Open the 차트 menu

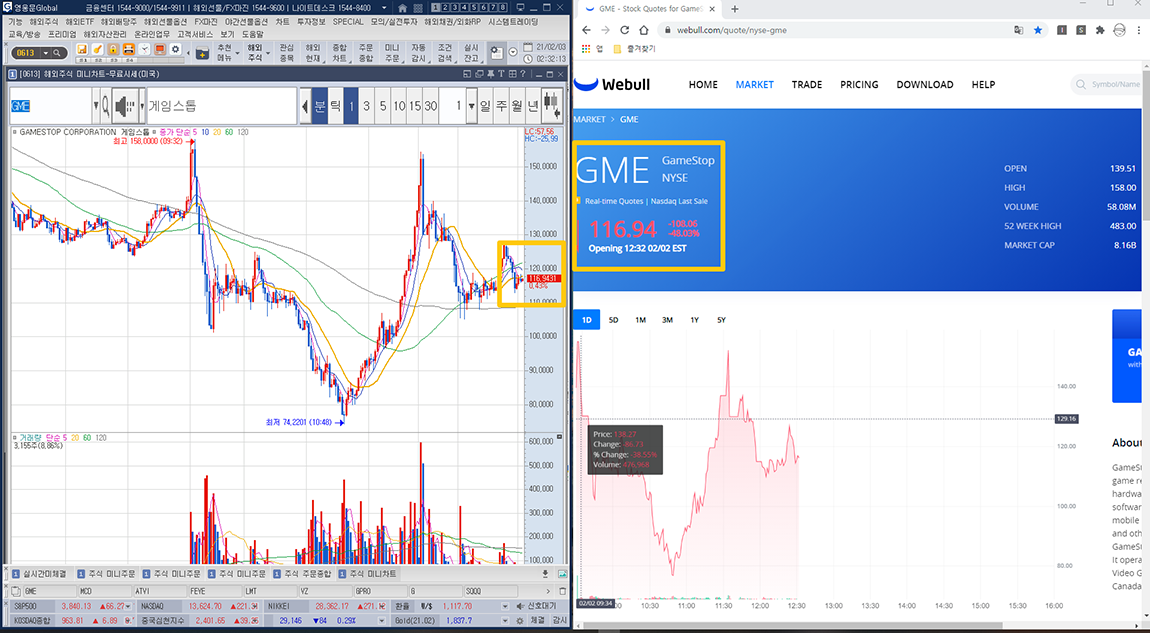283,22
